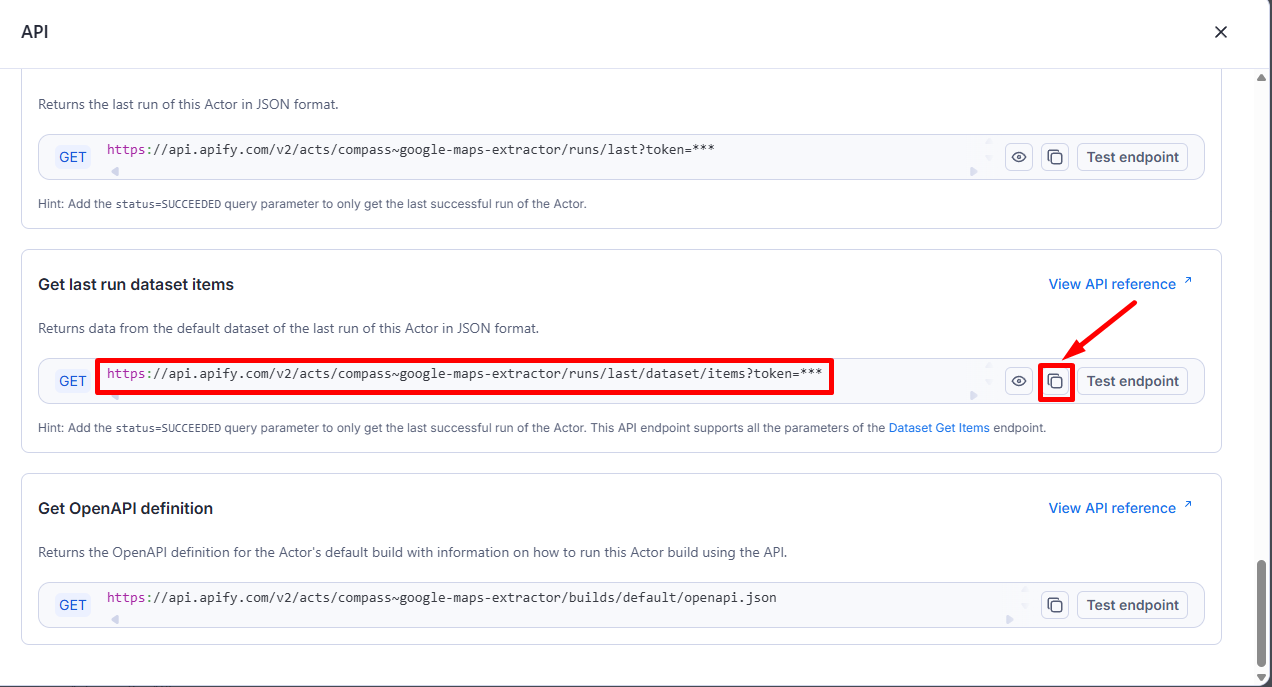Click the vertical scrollbar thumb
Viewport: 1272px width, 687px height.
pyautogui.click(x=1261, y=612)
